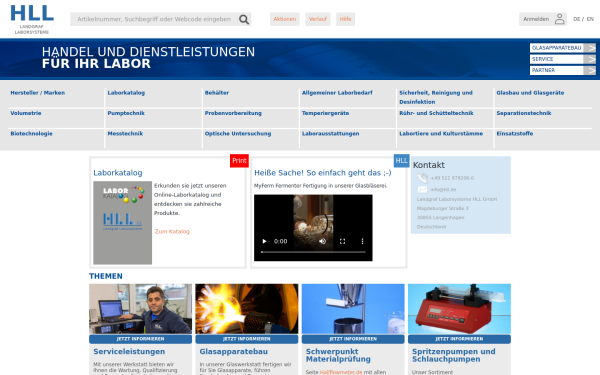Click the blue HLL badge on video card
600x375 pixels.
tap(401, 161)
